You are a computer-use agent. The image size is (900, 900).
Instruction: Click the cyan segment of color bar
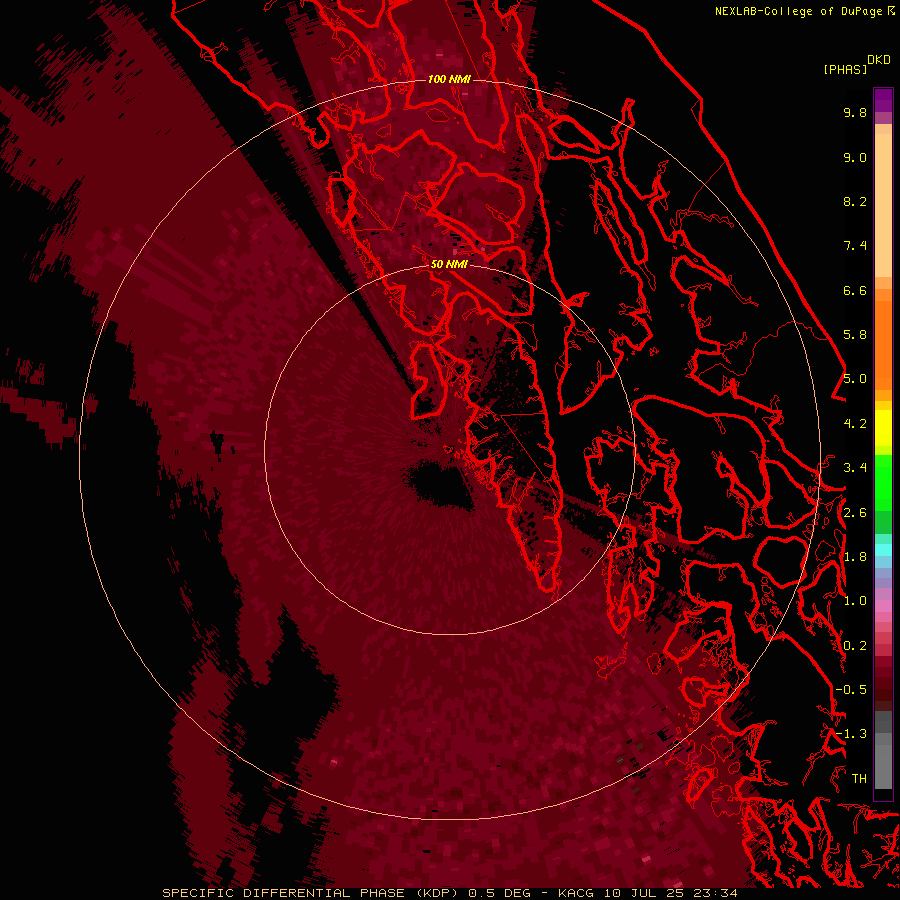pos(883,550)
